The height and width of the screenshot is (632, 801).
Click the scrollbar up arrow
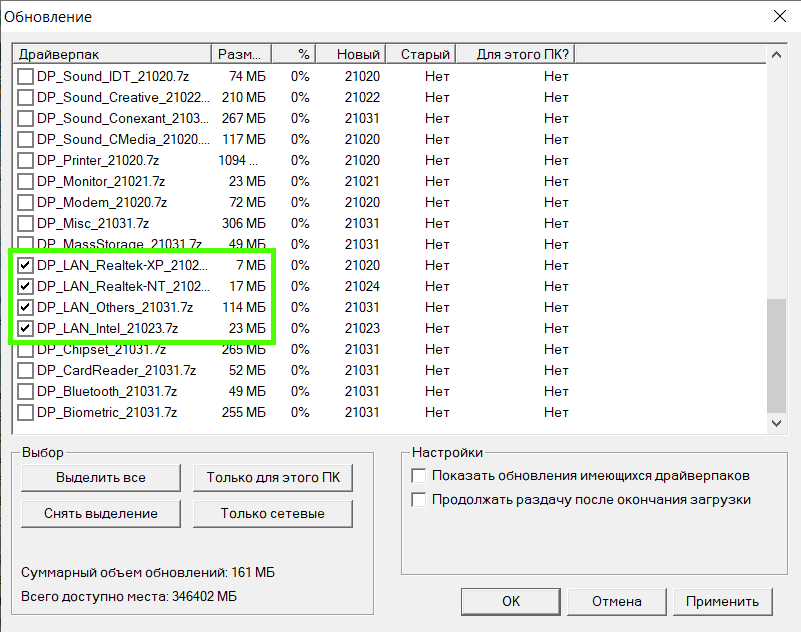[776, 55]
